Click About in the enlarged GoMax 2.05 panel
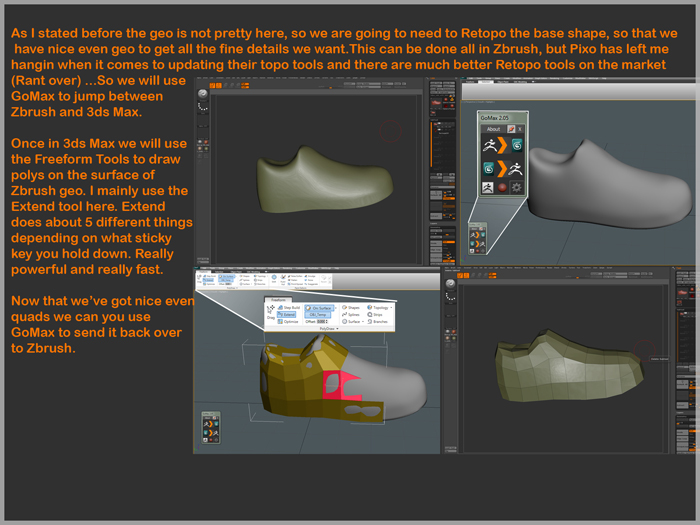700x525 pixels. (494, 129)
